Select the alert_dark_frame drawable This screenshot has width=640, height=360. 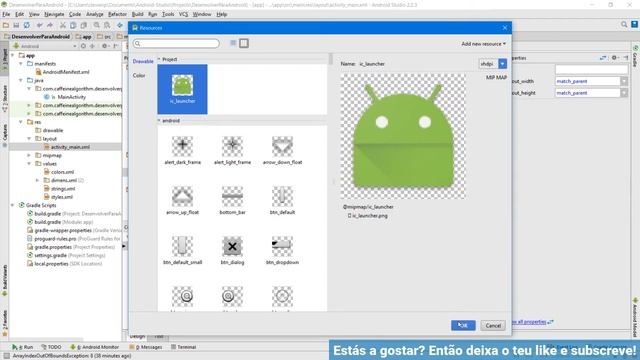[182, 150]
